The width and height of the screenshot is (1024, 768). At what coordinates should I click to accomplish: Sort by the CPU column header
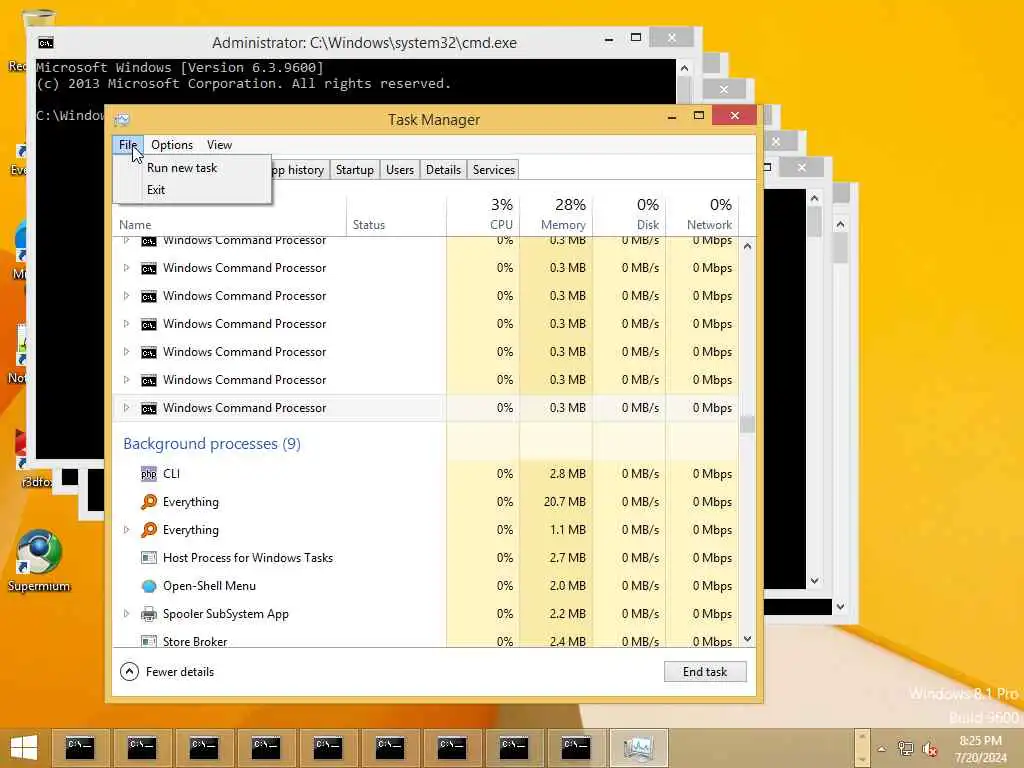pos(483,215)
